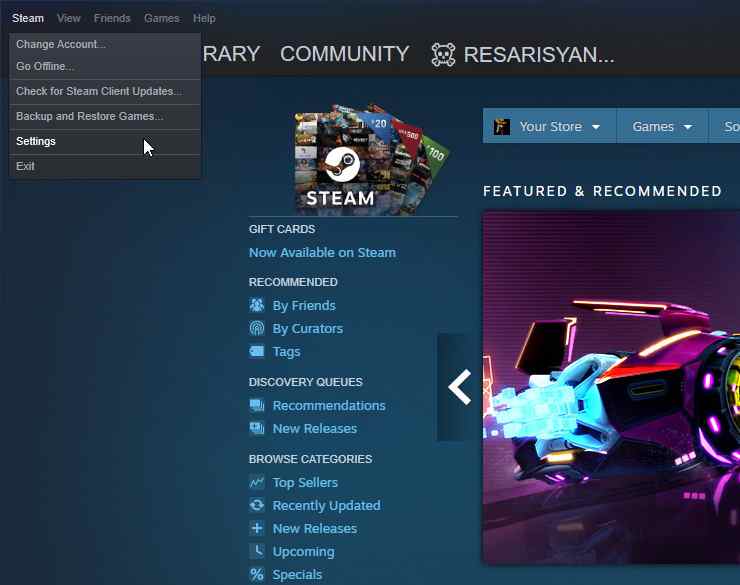Click the Specials percent icon
Image resolution: width=740 pixels, height=585 pixels.
pos(257,575)
